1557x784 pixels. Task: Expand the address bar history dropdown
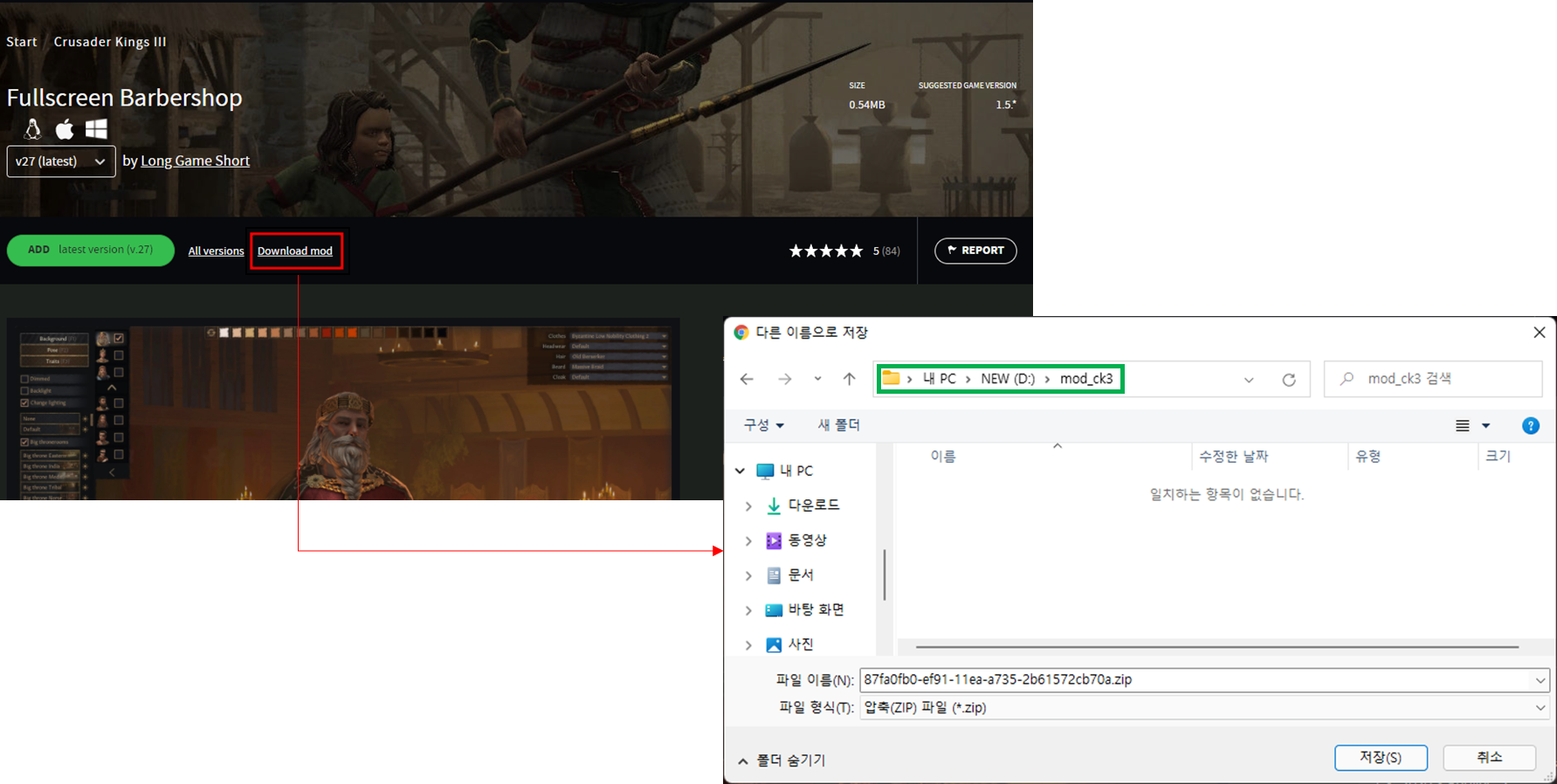[x=1249, y=380]
